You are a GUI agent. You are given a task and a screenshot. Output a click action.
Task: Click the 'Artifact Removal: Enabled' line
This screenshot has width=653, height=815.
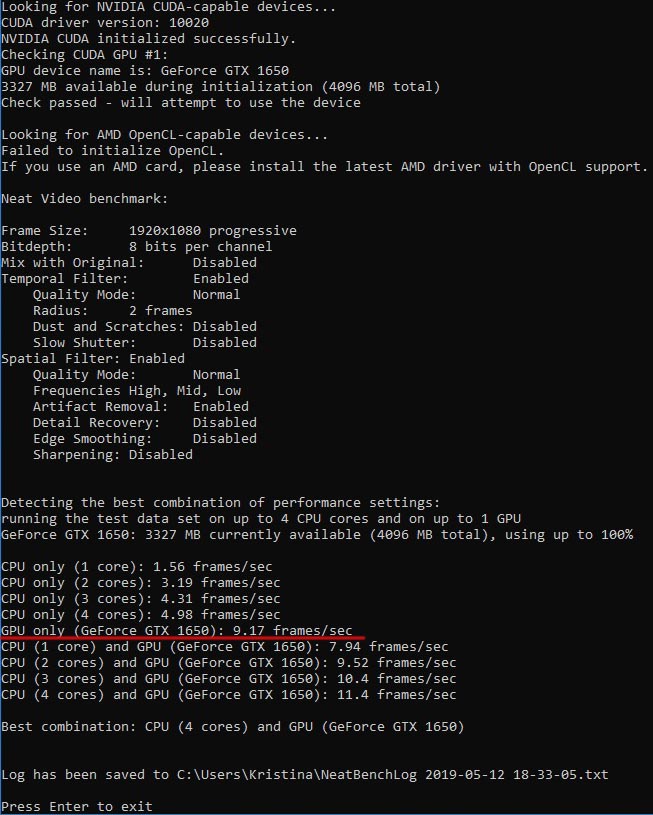pyautogui.click(x=141, y=406)
